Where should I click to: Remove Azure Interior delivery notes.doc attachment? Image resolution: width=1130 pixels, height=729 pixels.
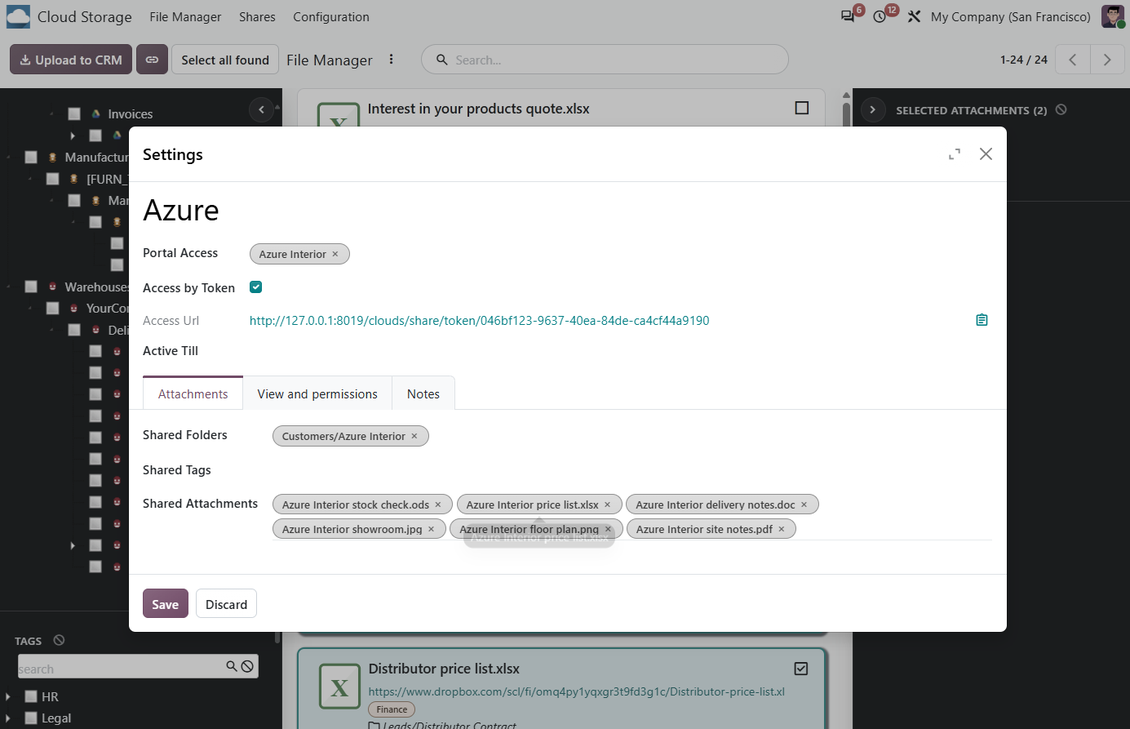pyautogui.click(x=804, y=504)
